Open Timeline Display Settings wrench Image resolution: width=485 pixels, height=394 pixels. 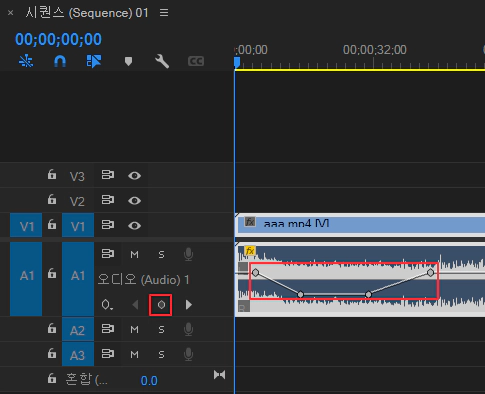[x=162, y=61]
